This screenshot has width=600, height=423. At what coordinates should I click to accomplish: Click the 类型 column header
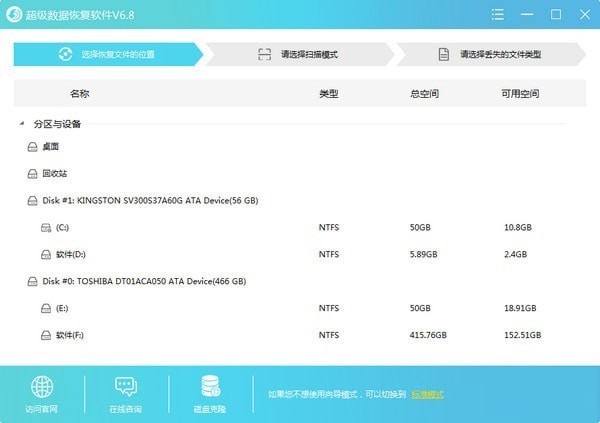coord(329,93)
